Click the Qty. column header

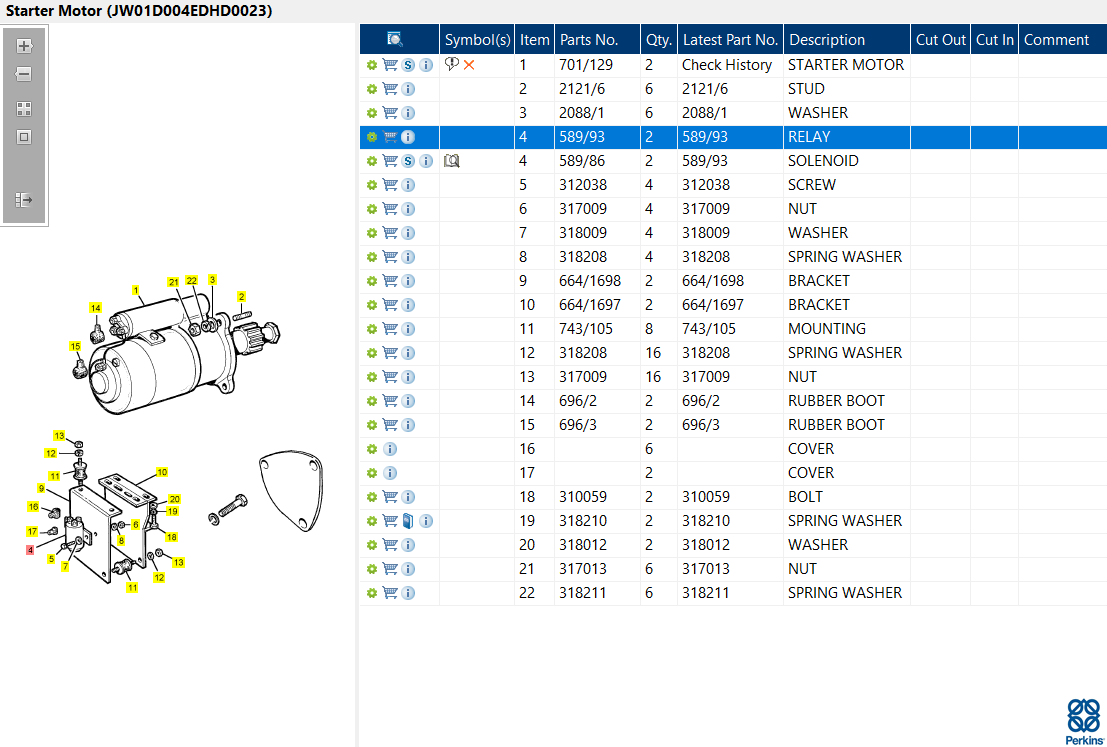[x=659, y=40]
